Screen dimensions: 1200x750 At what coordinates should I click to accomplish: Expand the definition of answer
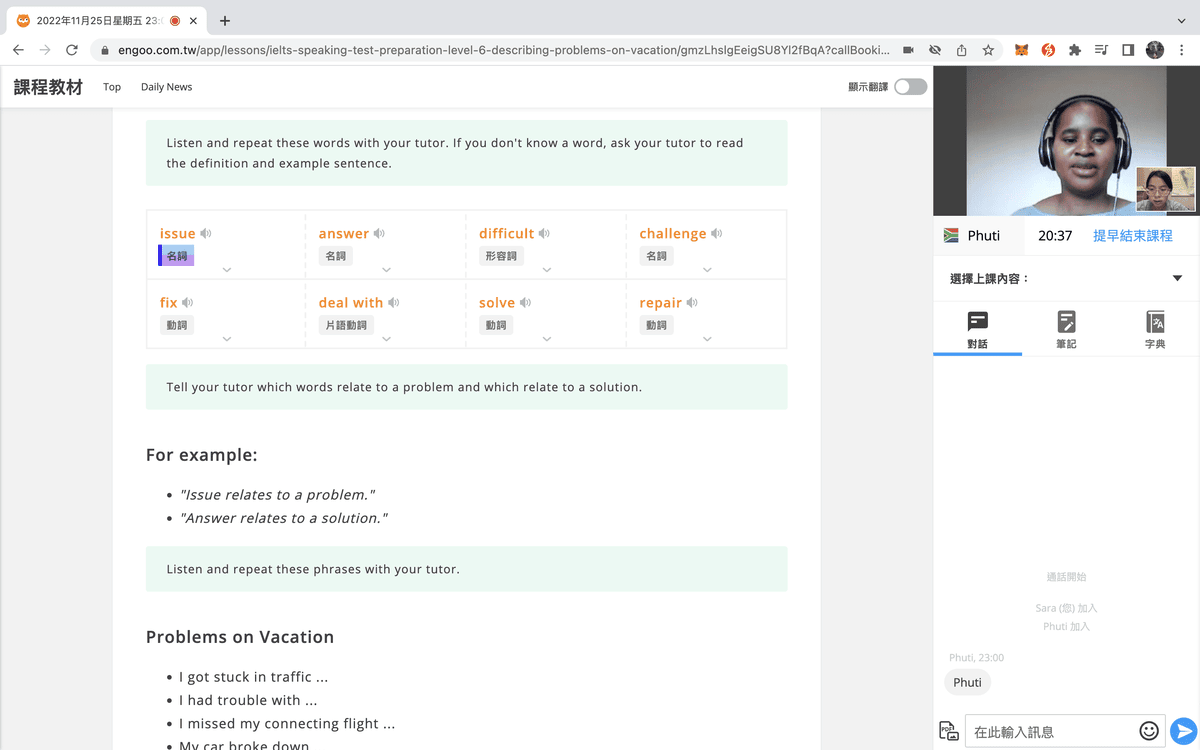click(387, 270)
